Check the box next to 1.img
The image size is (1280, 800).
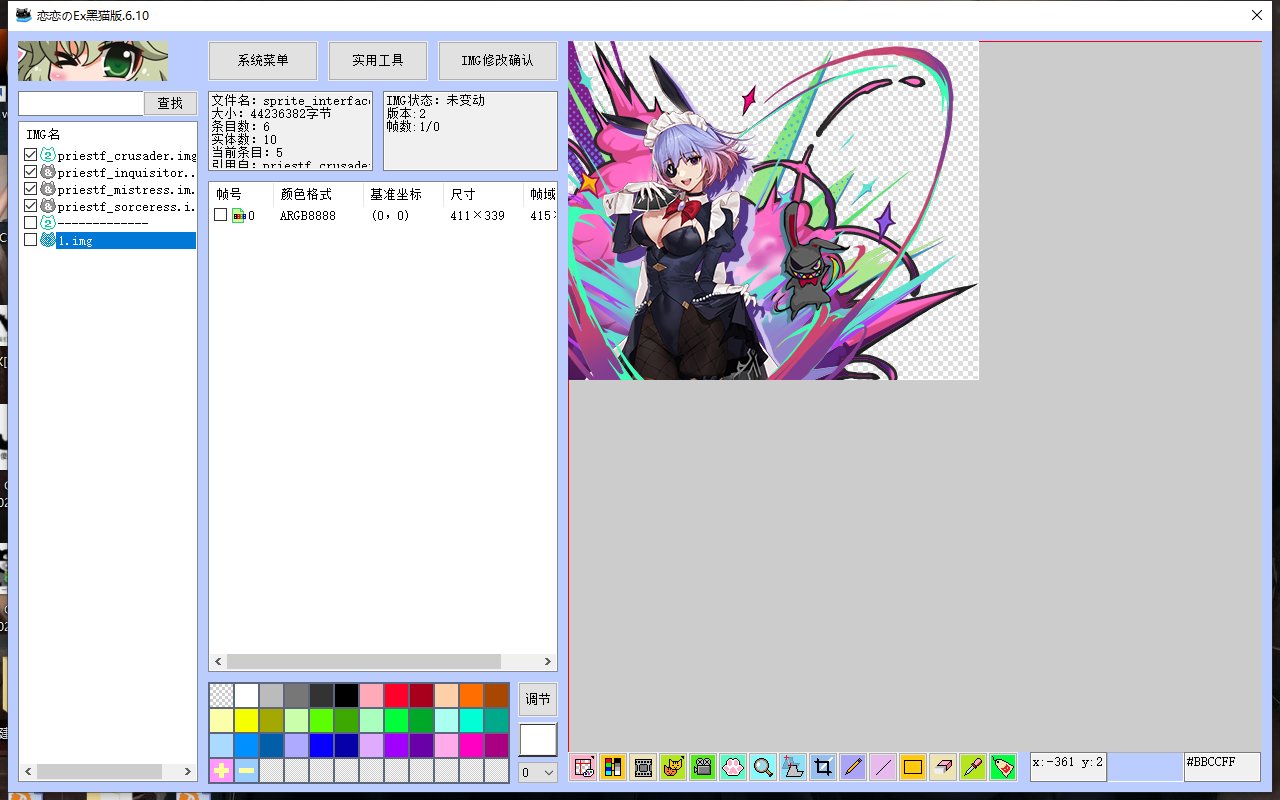pos(30,240)
